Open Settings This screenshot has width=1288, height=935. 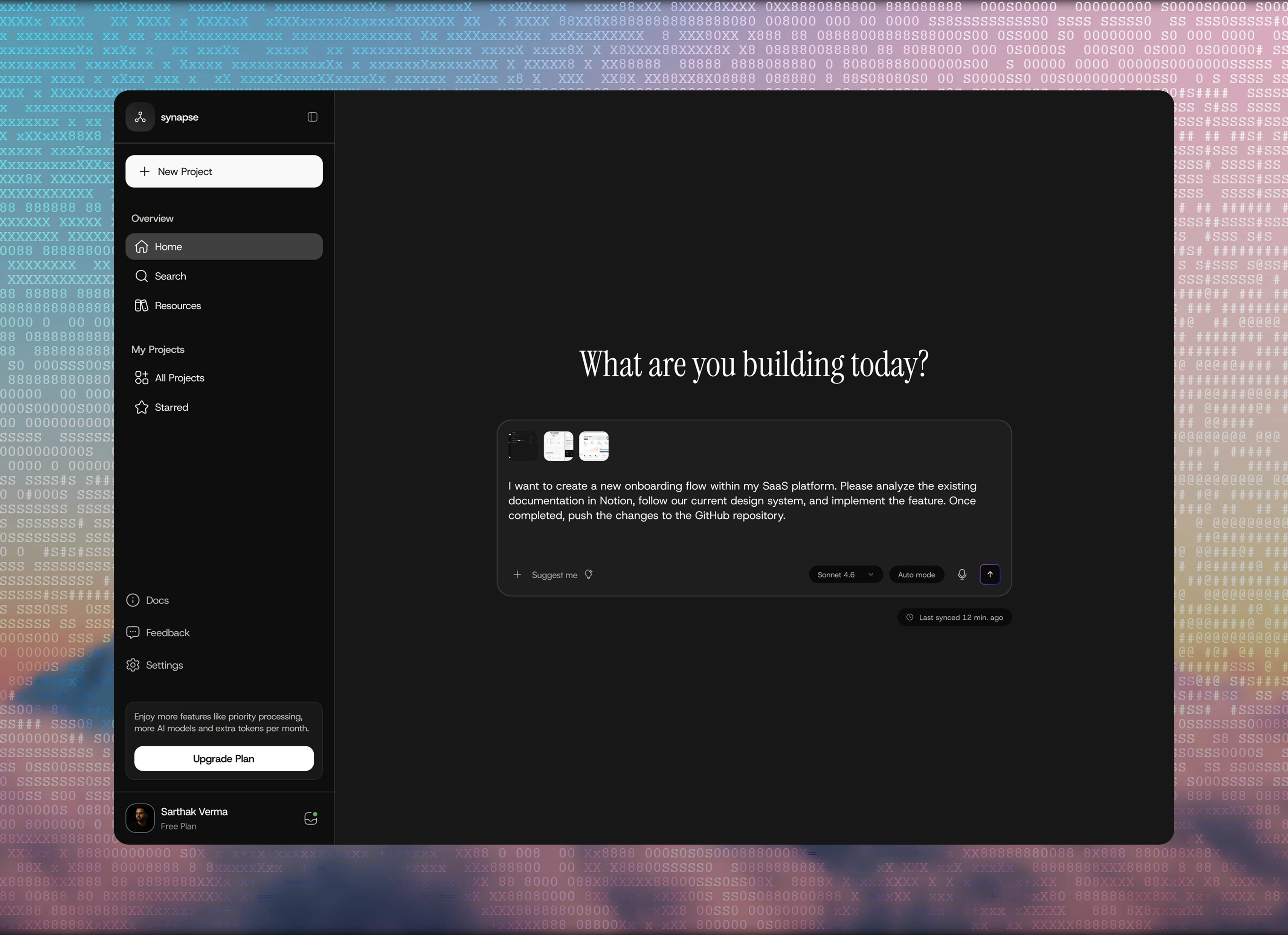tap(154, 665)
